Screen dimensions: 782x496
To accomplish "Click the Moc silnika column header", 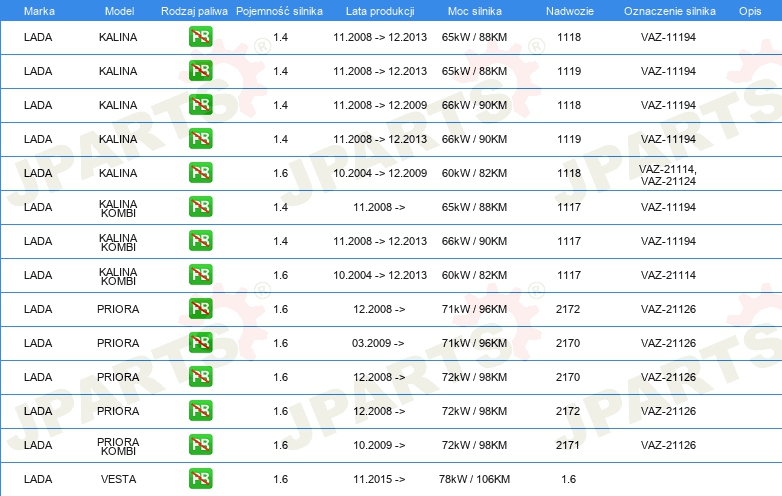I will tap(474, 11).
